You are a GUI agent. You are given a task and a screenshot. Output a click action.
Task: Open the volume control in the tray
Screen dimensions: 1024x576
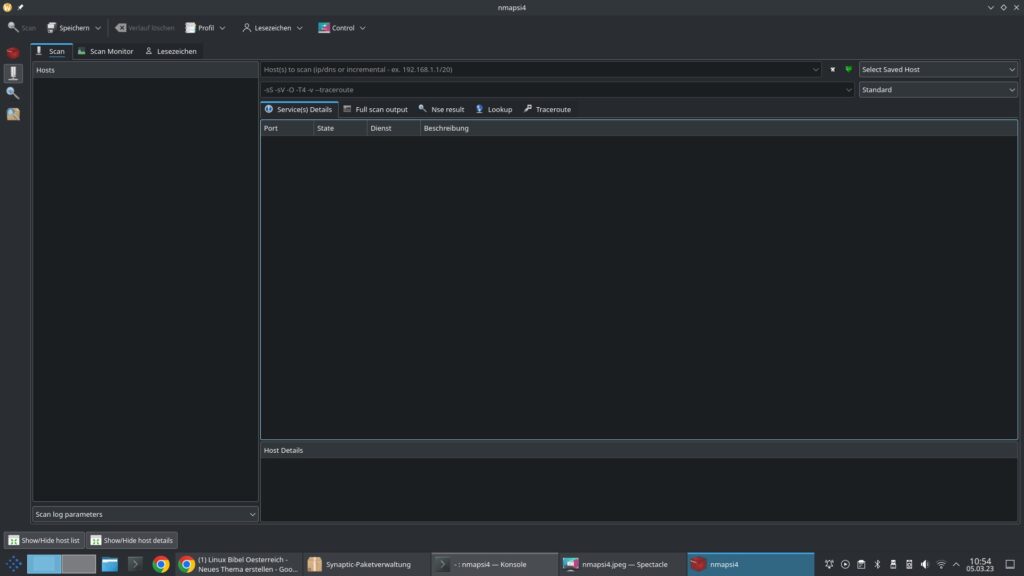[925, 564]
